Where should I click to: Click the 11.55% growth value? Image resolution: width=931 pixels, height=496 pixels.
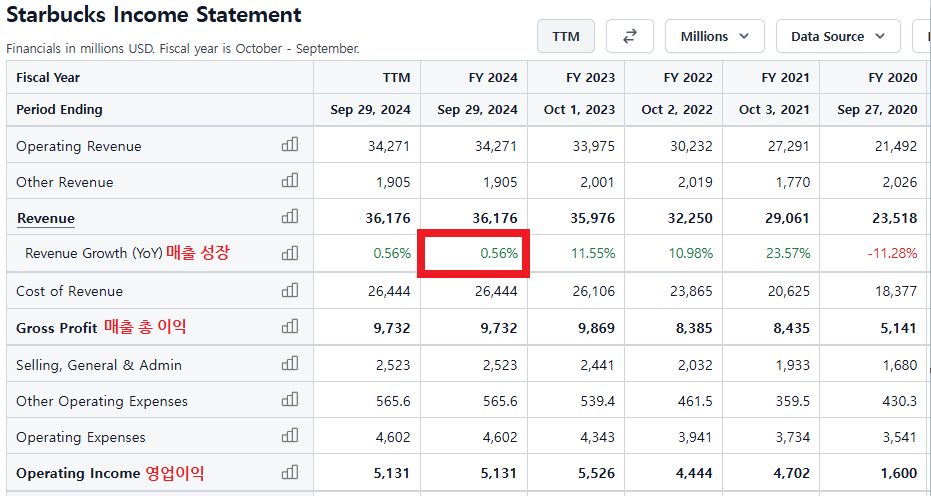(594, 254)
